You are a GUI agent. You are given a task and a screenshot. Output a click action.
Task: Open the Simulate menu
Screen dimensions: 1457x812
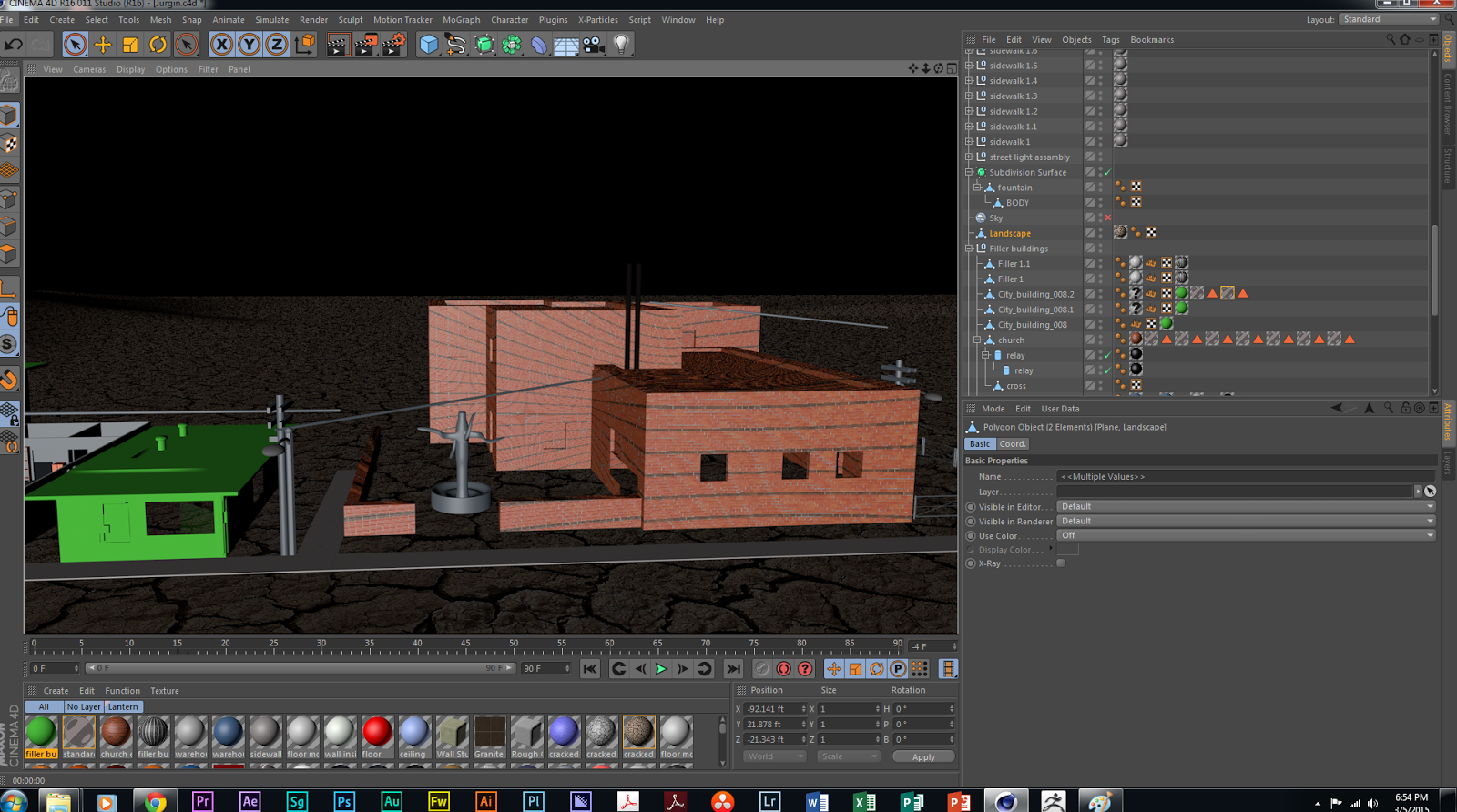pos(271,20)
